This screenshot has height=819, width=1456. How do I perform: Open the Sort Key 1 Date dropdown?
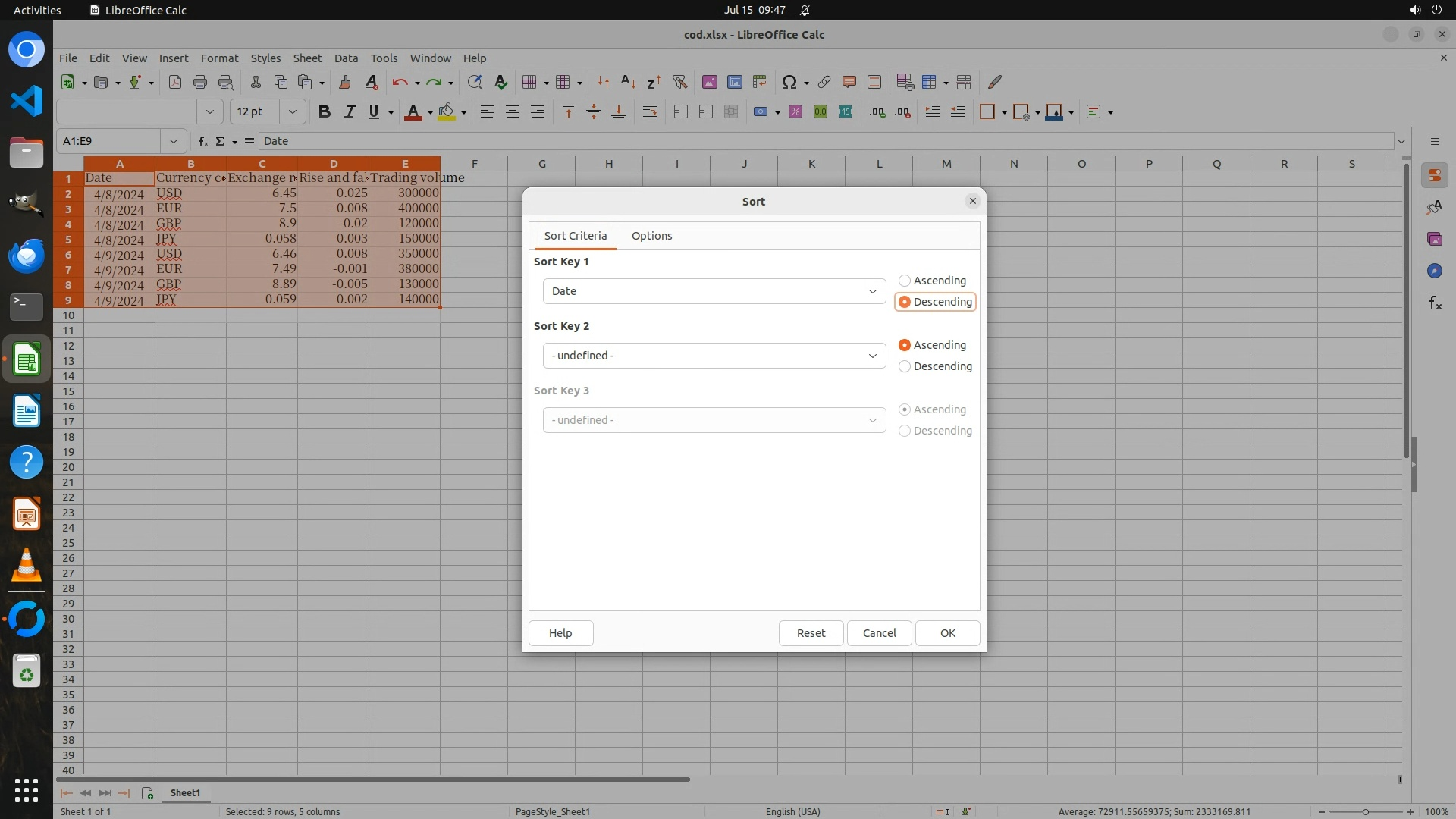coord(714,291)
